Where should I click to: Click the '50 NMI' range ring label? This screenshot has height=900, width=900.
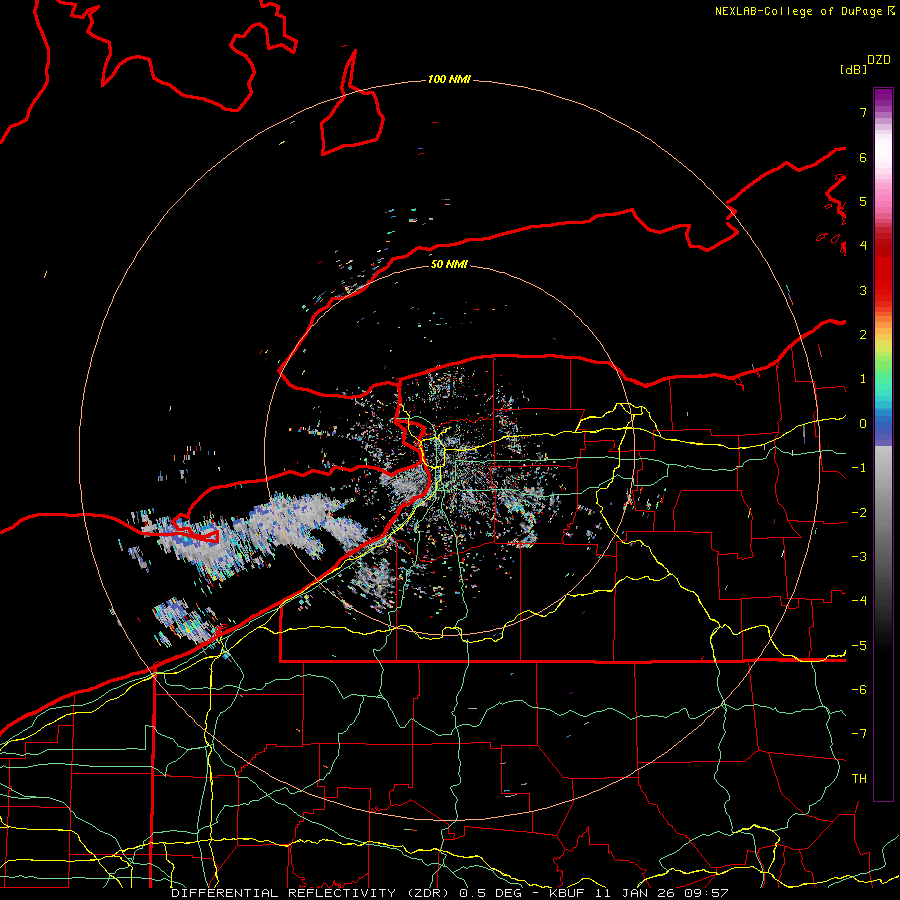click(449, 264)
